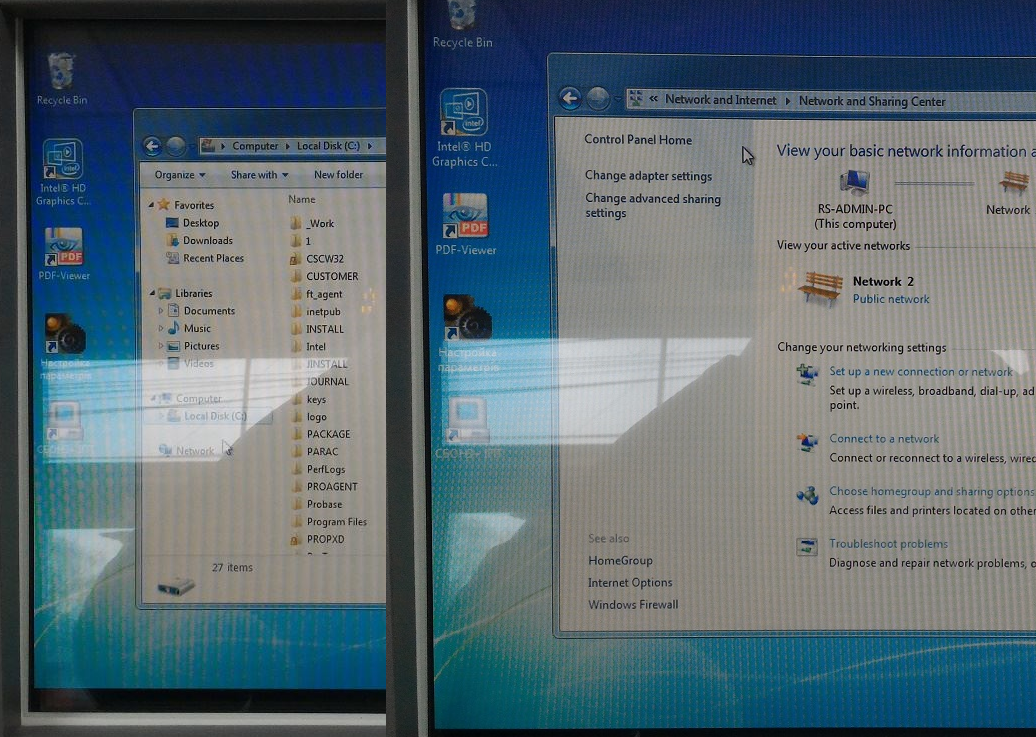1036x737 pixels.
Task: Click forward arrow in Network and Sharing Center
Action: coord(598,98)
